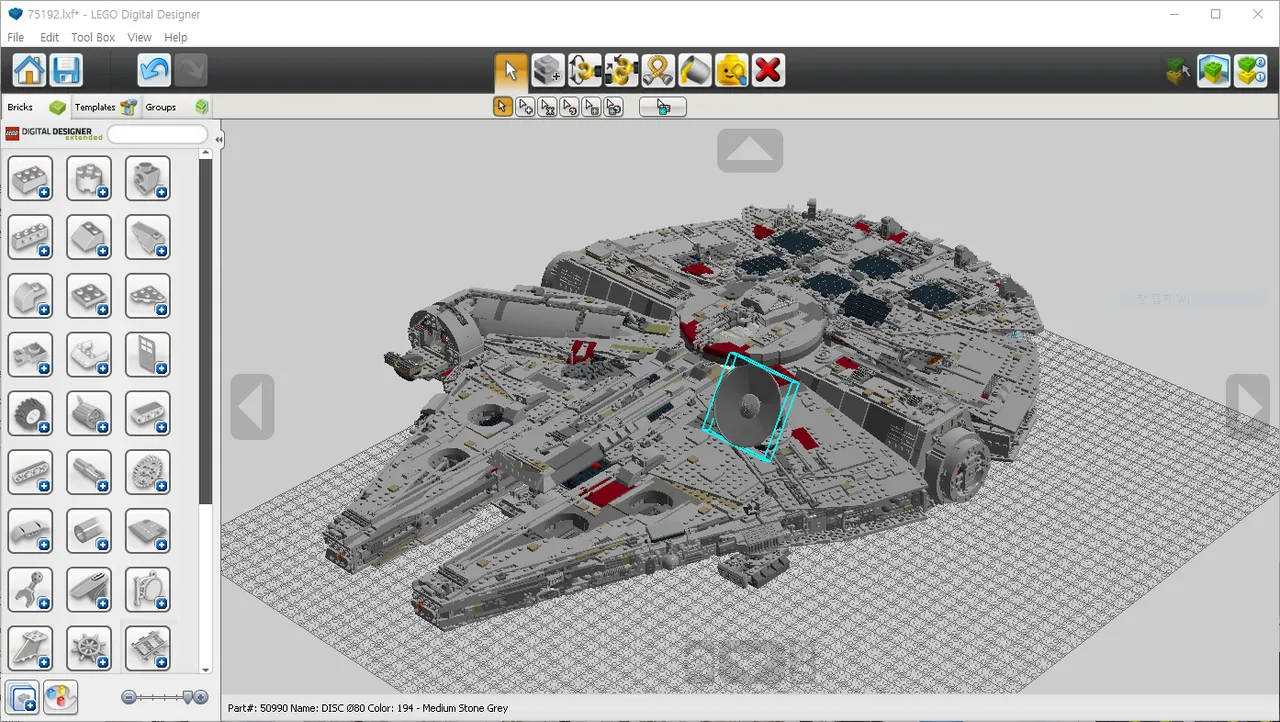Select the Hide tool minifig head icon

pyautogui.click(x=731, y=70)
